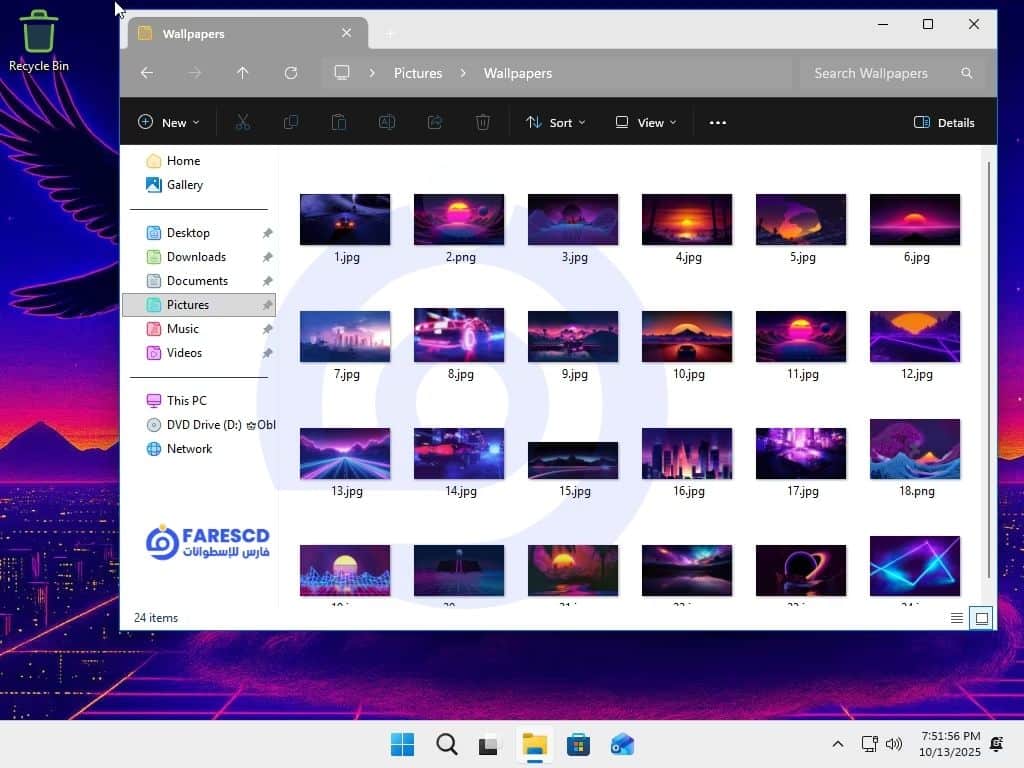The image size is (1024, 768).
Task: Switch to large thumbnails view layout
Action: [x=981, y=618]
